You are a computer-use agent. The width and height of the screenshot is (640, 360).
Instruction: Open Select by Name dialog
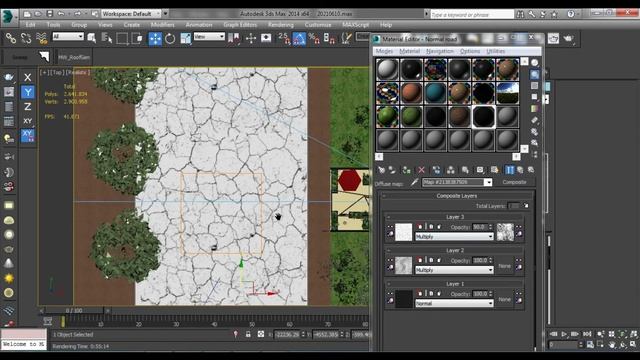pos(107,38)
